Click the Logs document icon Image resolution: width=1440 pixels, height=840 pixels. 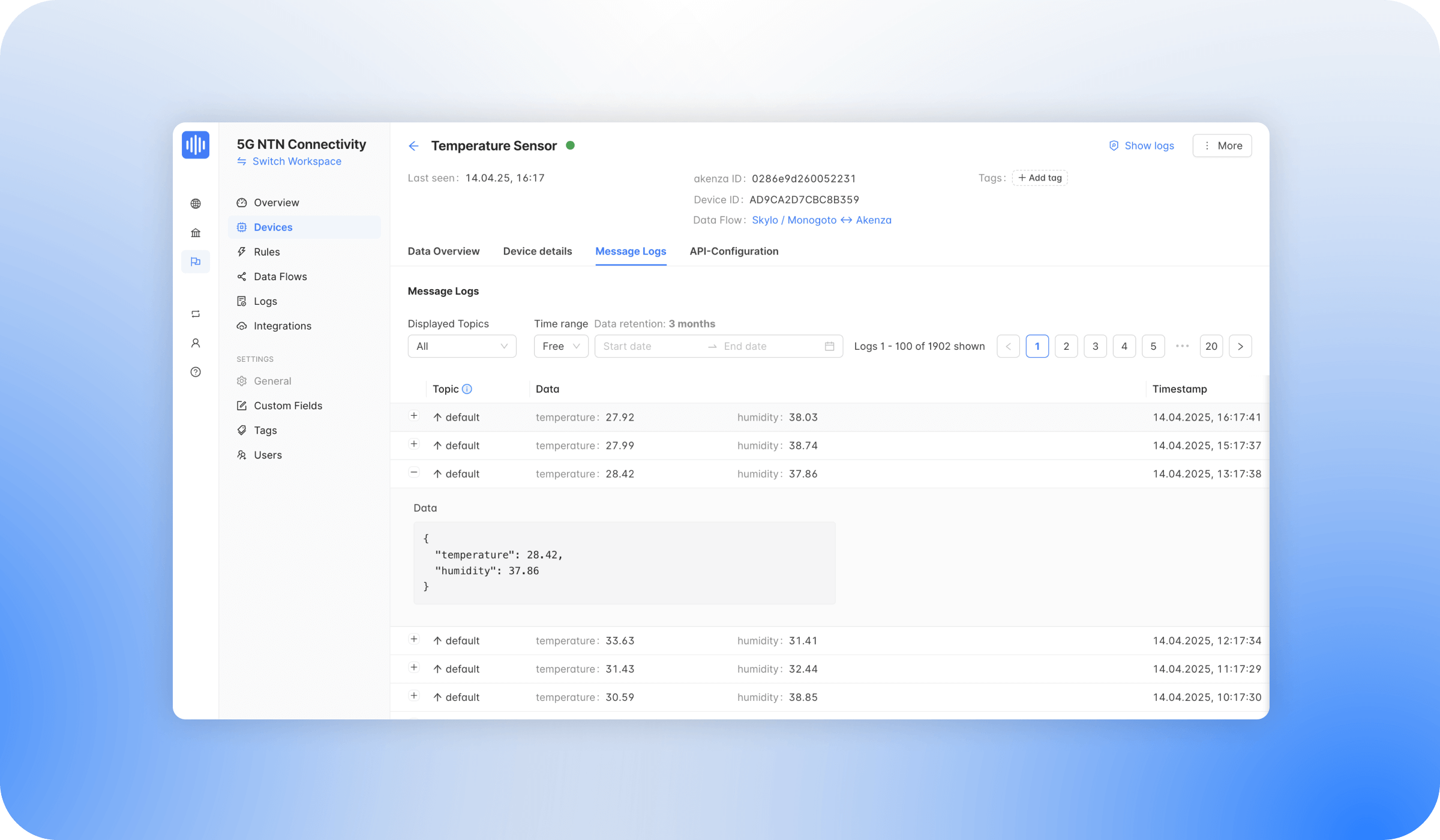pyautogui.click(x=242, y=301)
